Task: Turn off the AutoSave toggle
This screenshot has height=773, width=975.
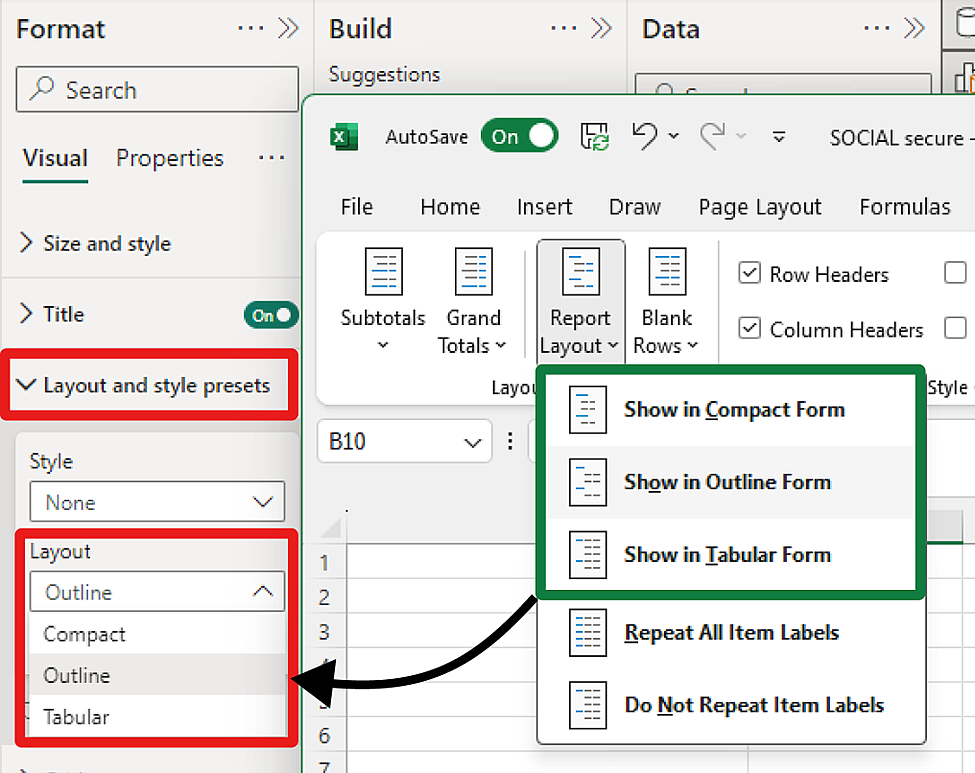Action: coord(520,137)
